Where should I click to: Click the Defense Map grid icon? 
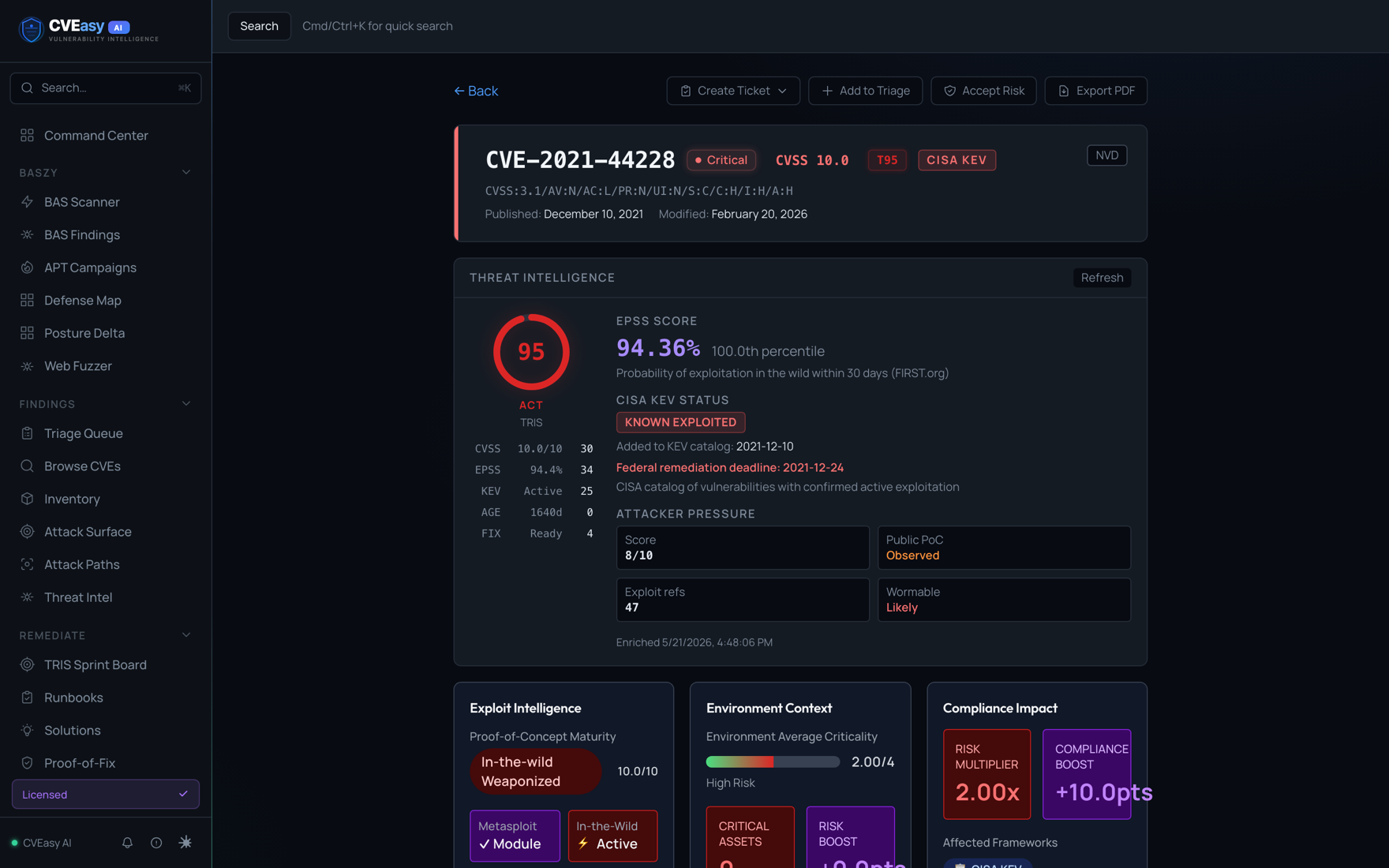(27, 301)
